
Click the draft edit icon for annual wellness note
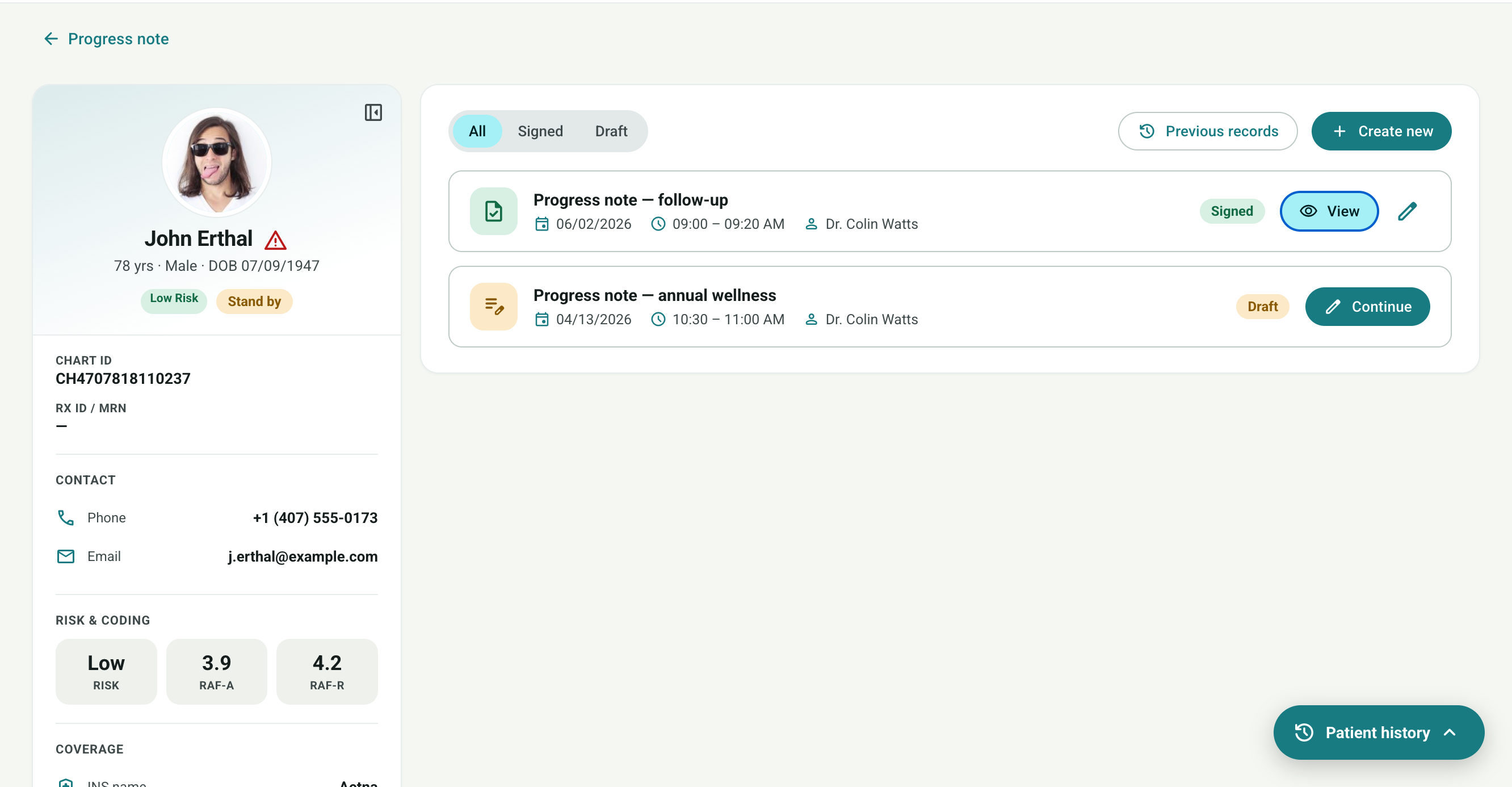click(494, 307)
